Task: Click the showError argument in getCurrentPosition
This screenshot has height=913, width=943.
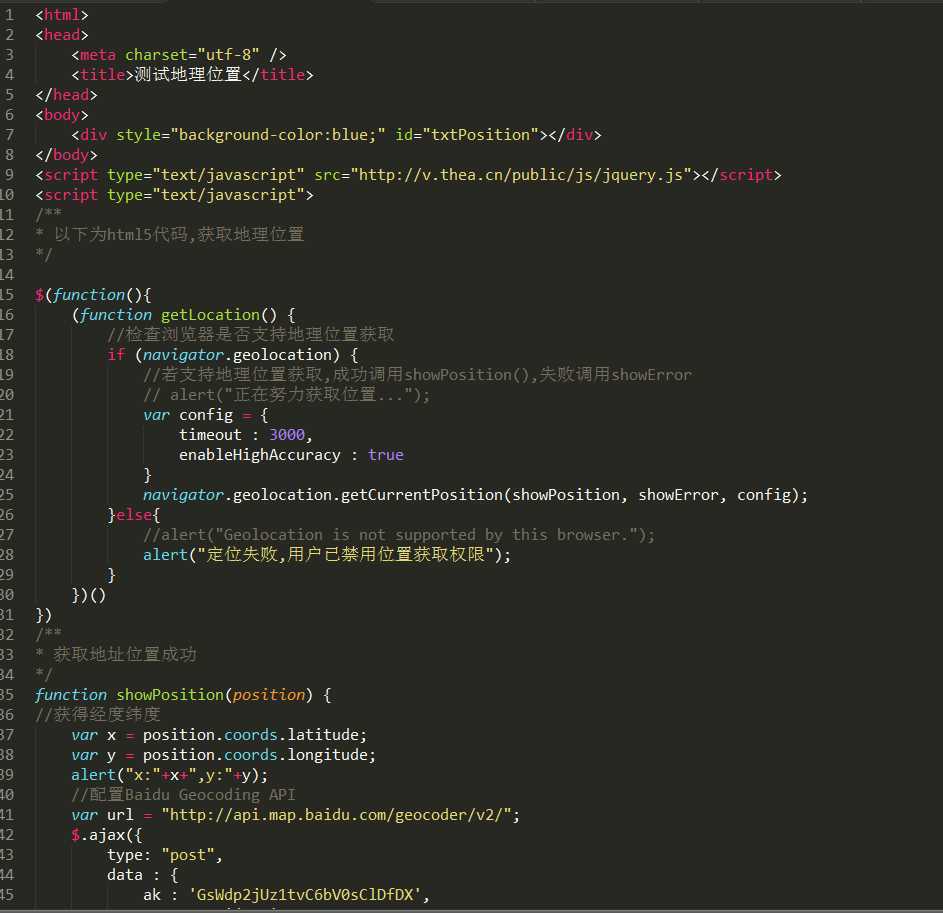Action: [678, 494]
